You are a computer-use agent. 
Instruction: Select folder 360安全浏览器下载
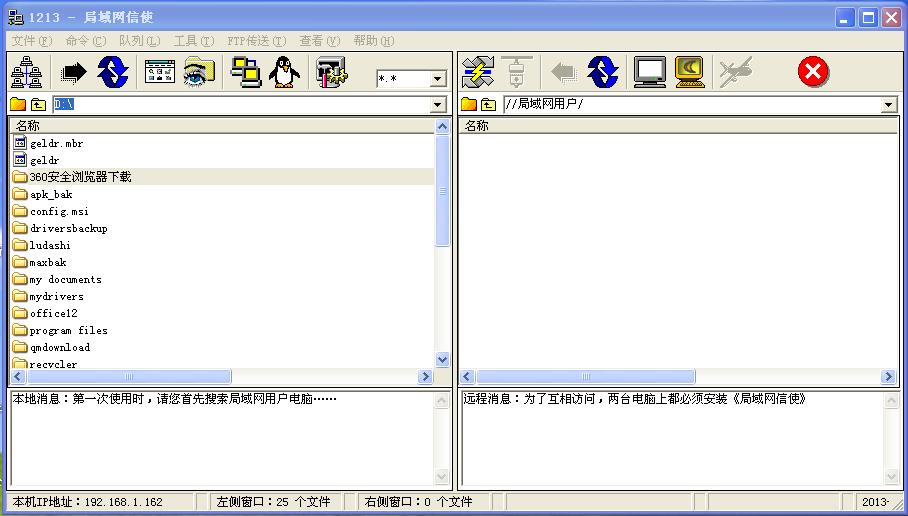click(x=80, y=177)
